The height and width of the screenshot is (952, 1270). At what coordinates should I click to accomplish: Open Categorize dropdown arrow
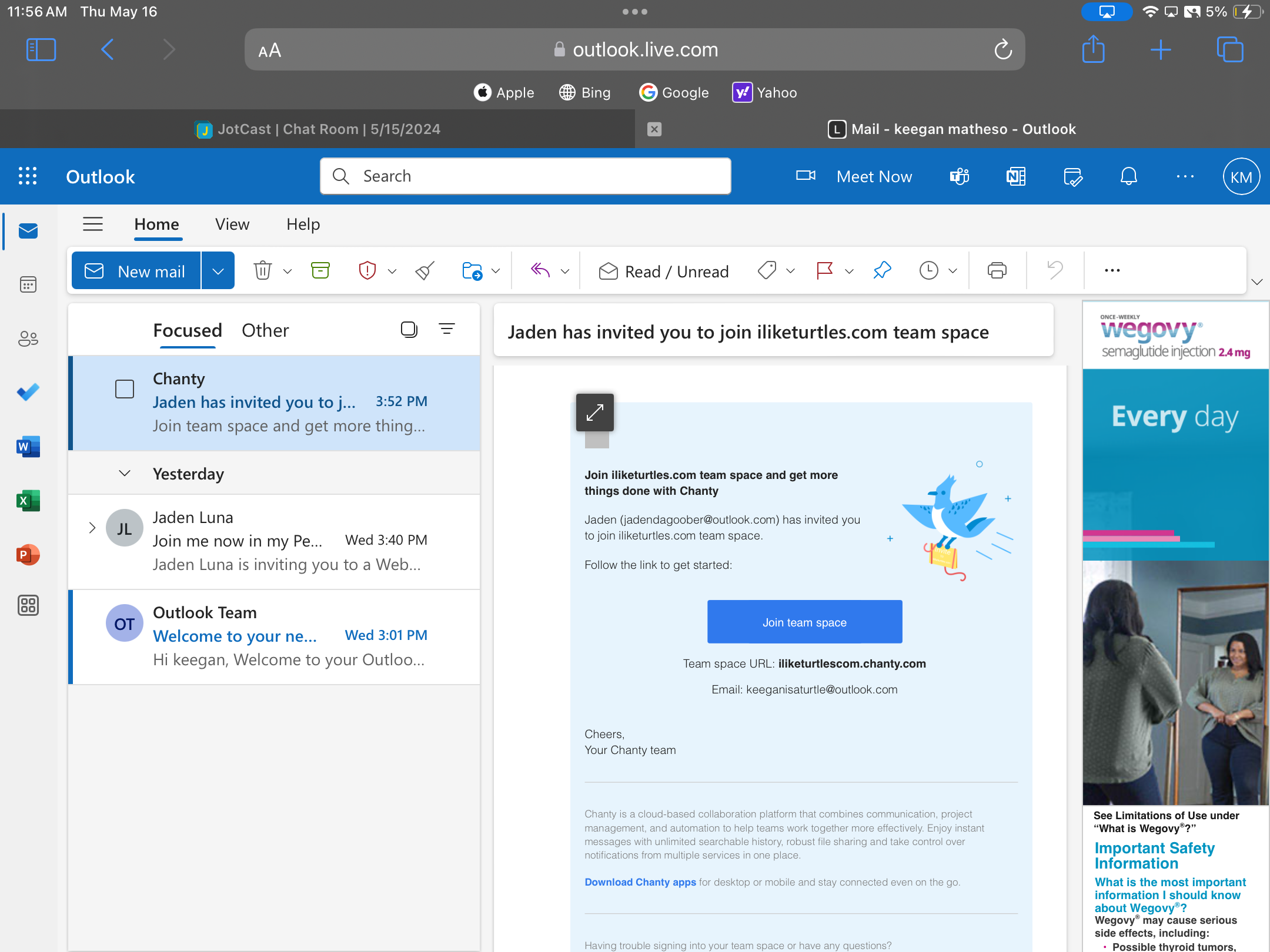pos(790,271)
